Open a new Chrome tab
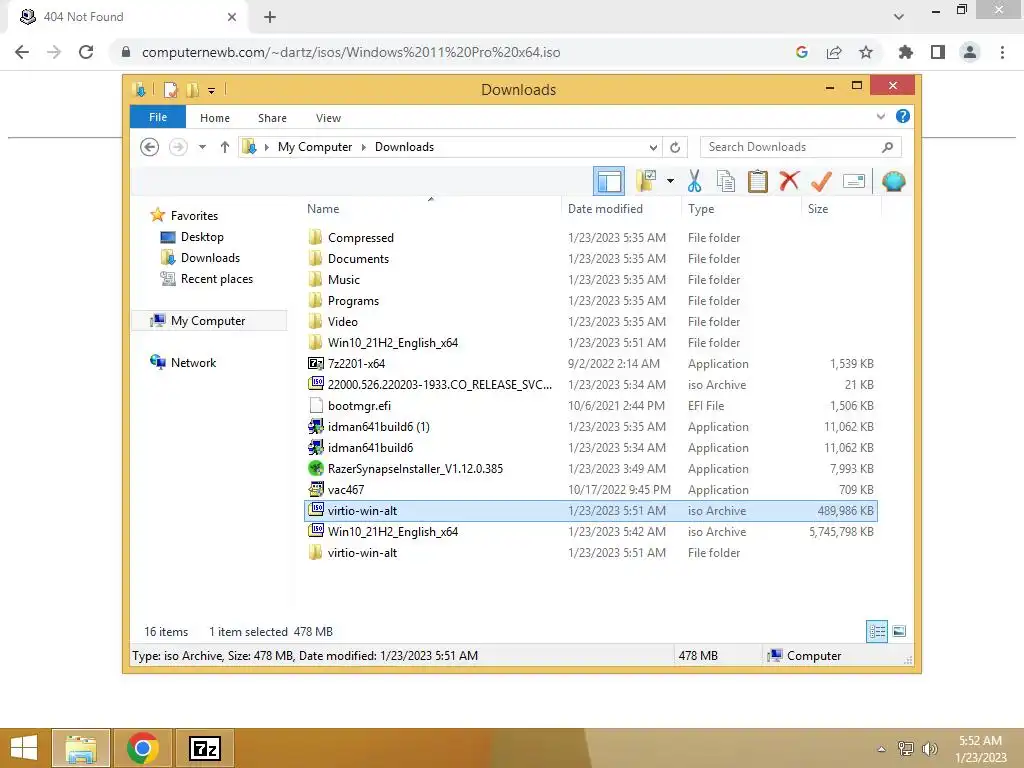 click(x=270, y=17)
